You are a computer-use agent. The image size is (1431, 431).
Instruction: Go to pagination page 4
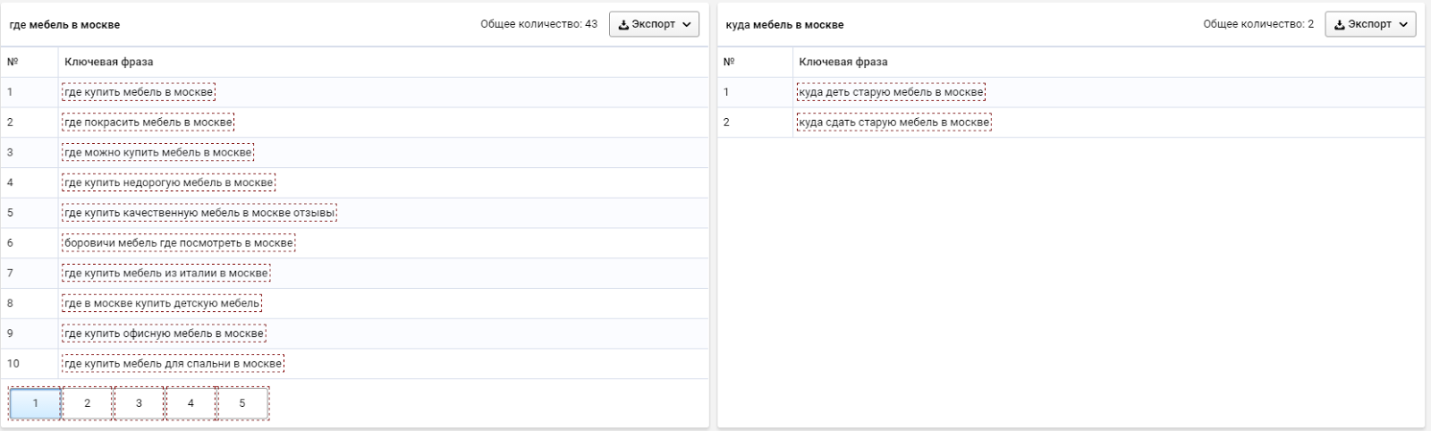tap(191, 403)
